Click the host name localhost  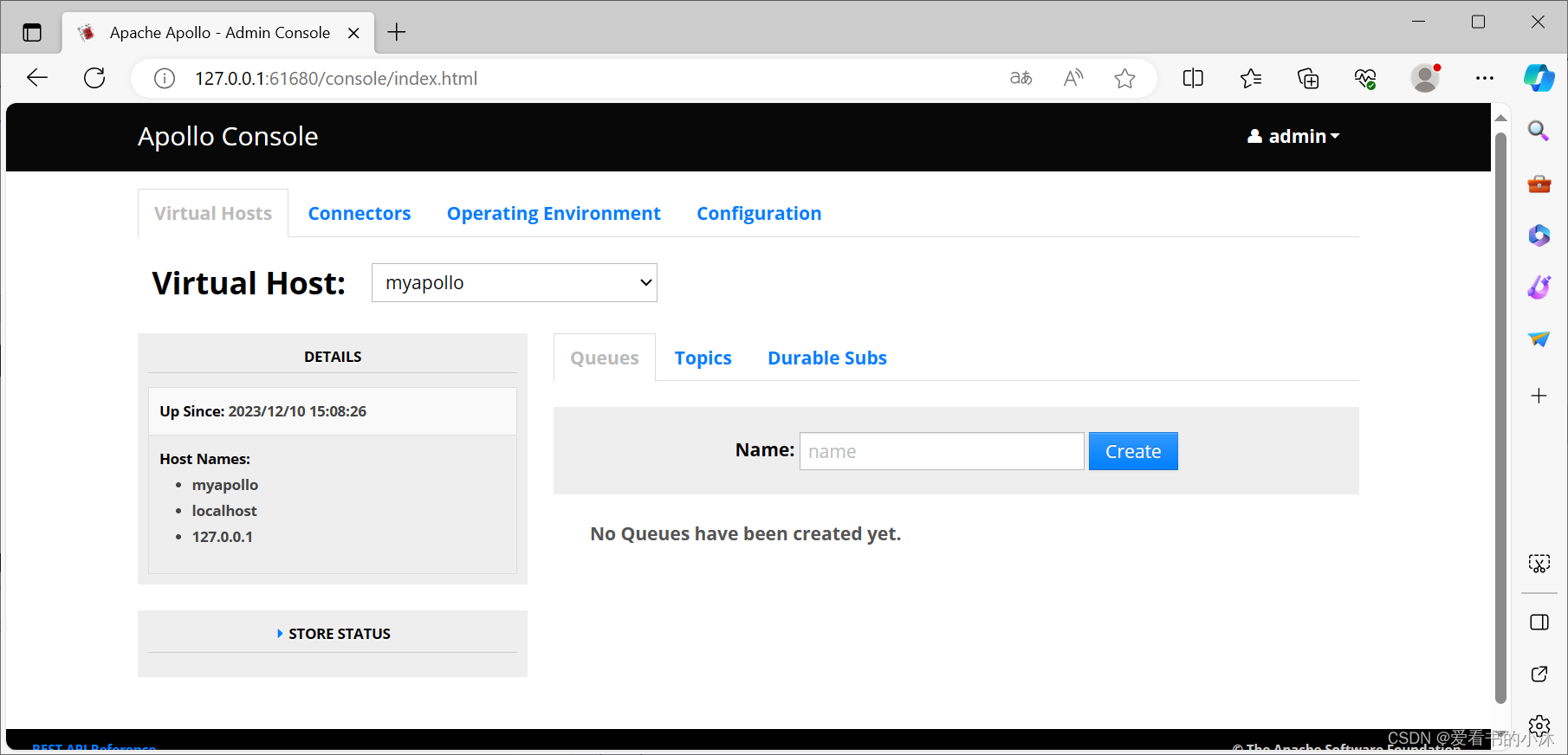point(224,511)
